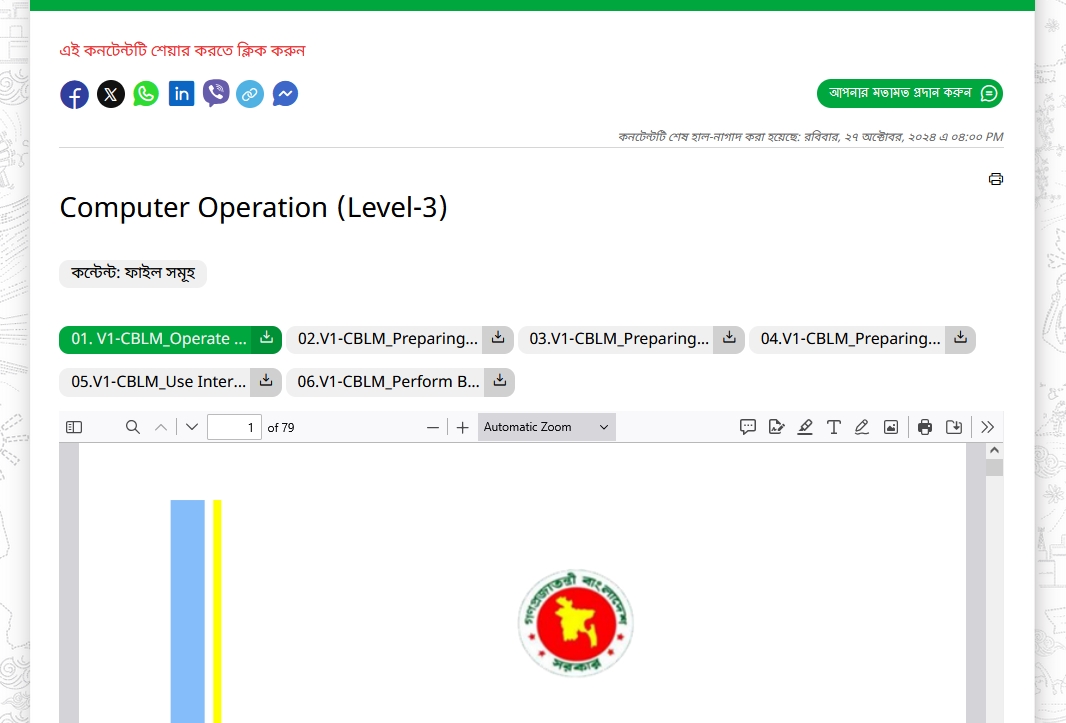Open the Find in document tool
Viewport: 1066px width, 723px height.
(x=132, y=427)
